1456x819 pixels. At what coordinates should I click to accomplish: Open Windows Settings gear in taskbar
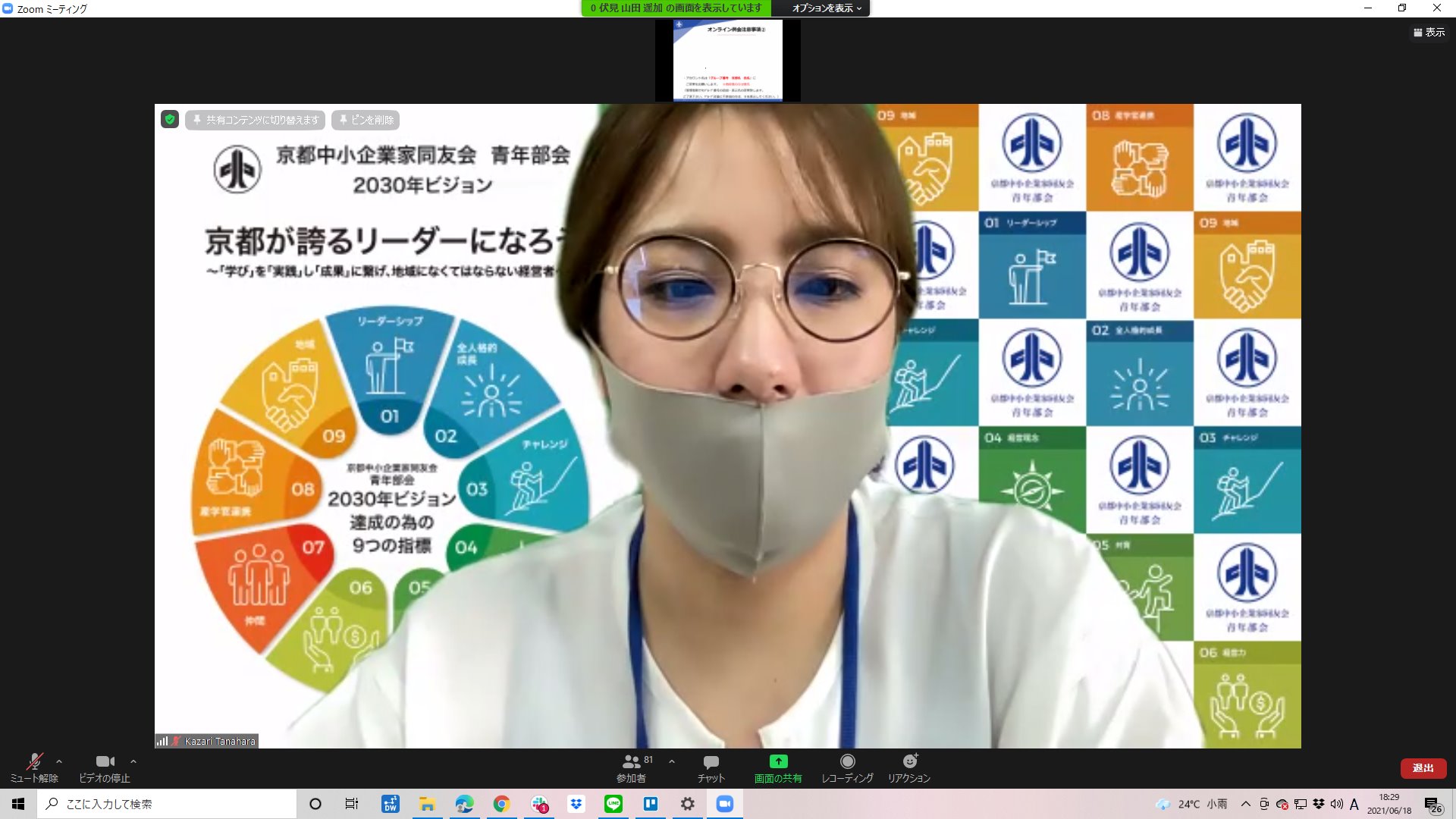688,804
